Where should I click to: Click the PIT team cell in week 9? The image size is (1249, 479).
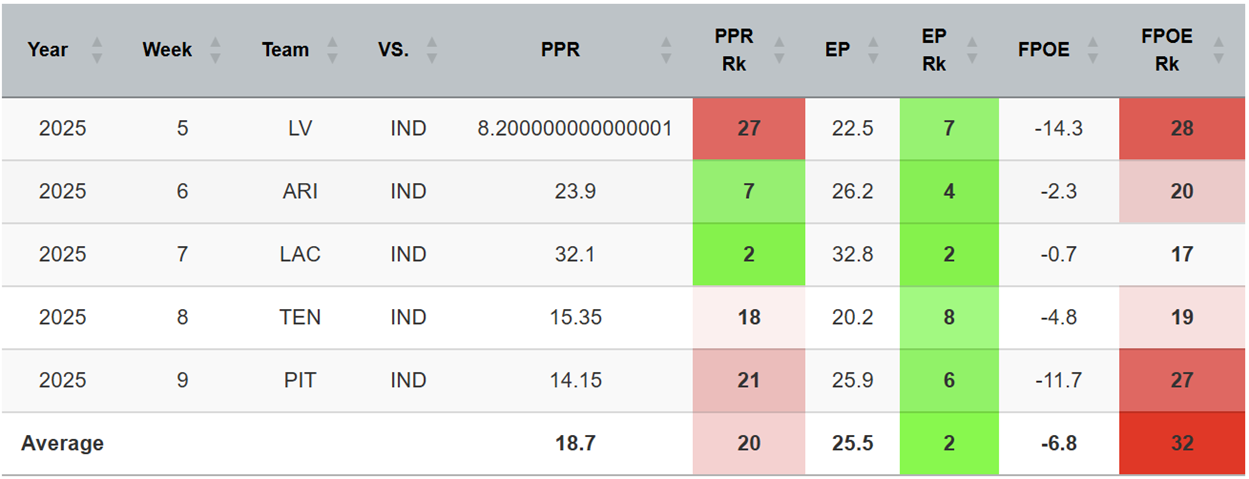coord(300,380)
